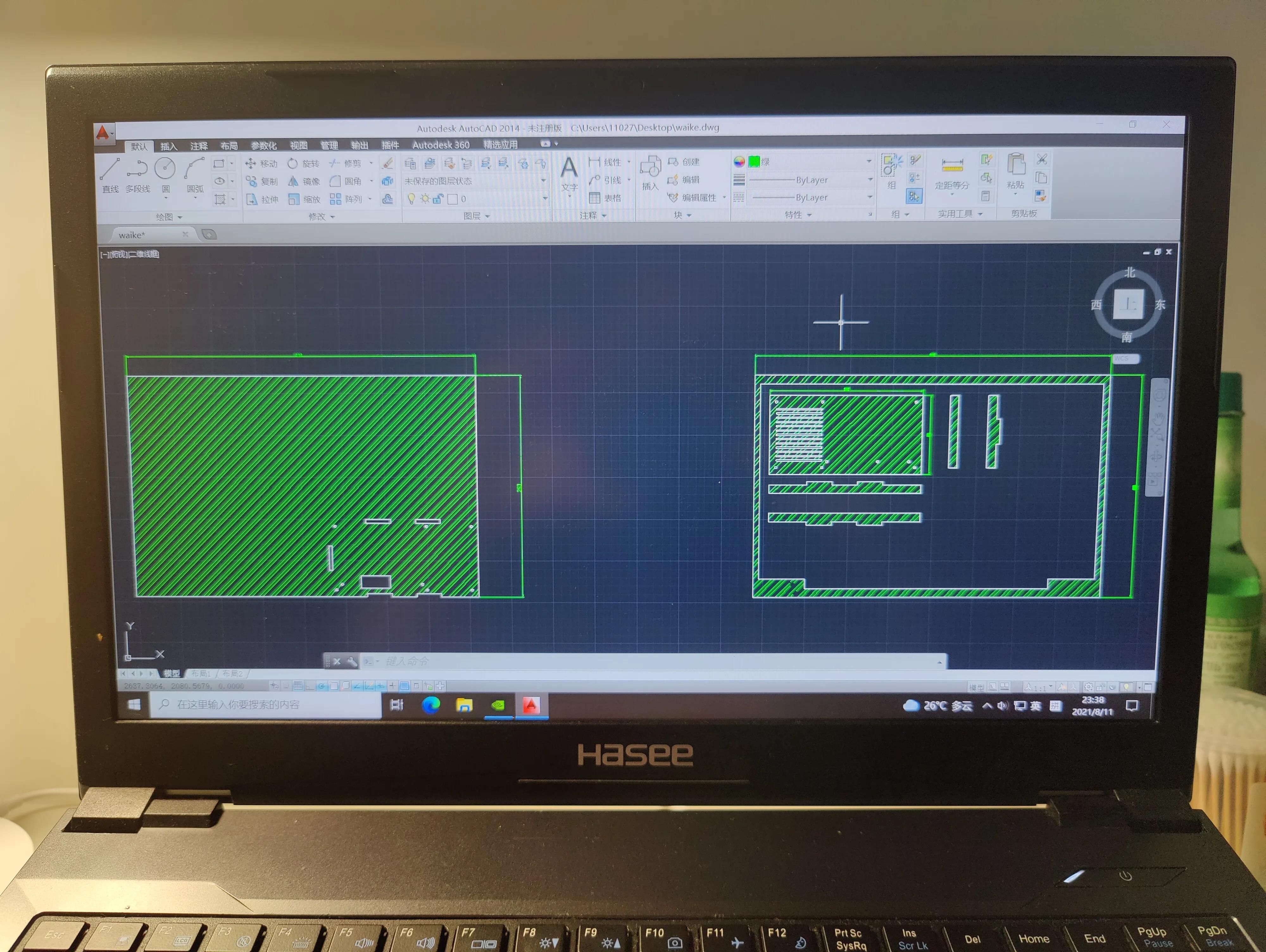1266x952 pixels.
Task: Toggle the layer lightbulb on/off icon
Action: (411, 199)
